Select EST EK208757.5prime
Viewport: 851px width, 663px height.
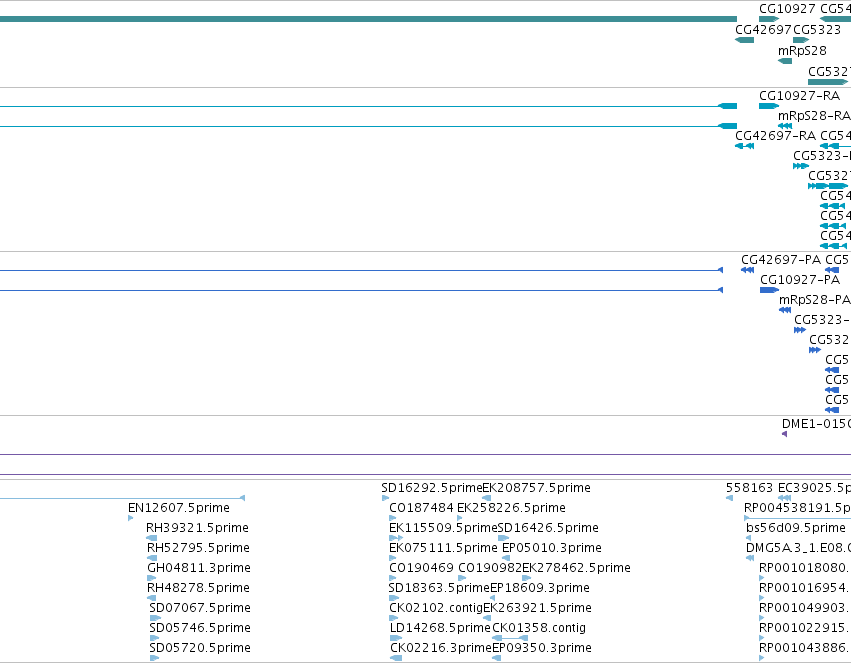tap(537, 488)
